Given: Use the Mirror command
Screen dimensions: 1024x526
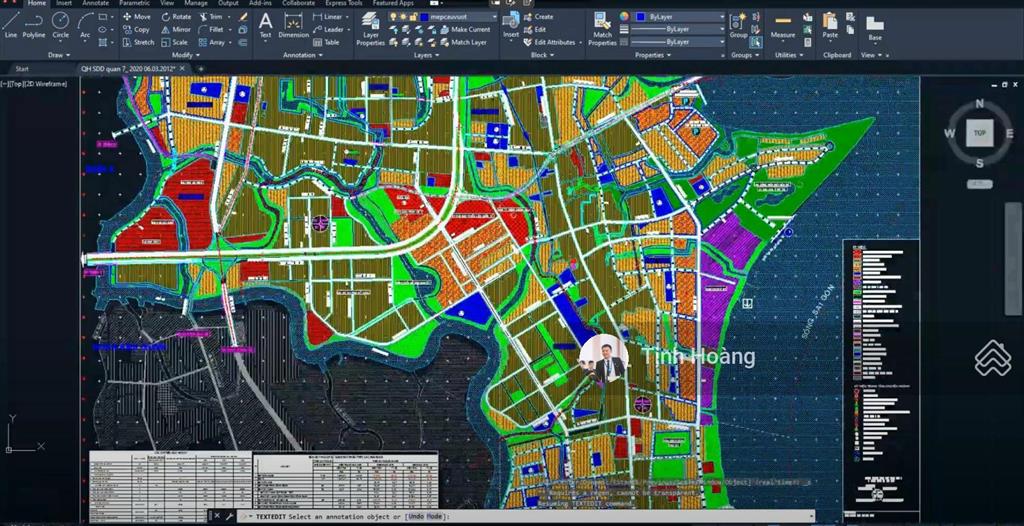Looking at the screenshot, I should pos(176,29).
